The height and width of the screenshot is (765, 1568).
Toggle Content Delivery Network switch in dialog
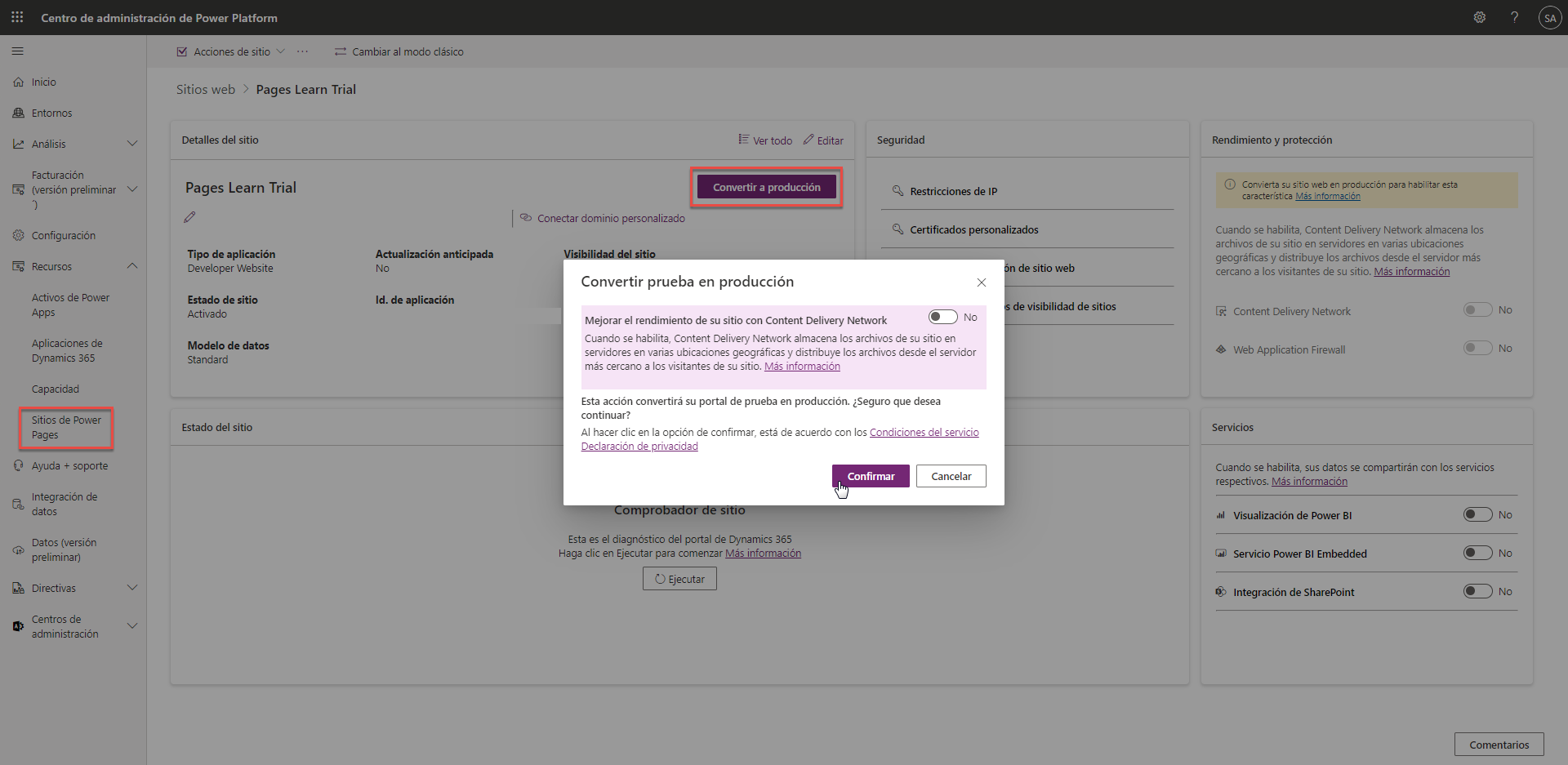pos(942,317)
